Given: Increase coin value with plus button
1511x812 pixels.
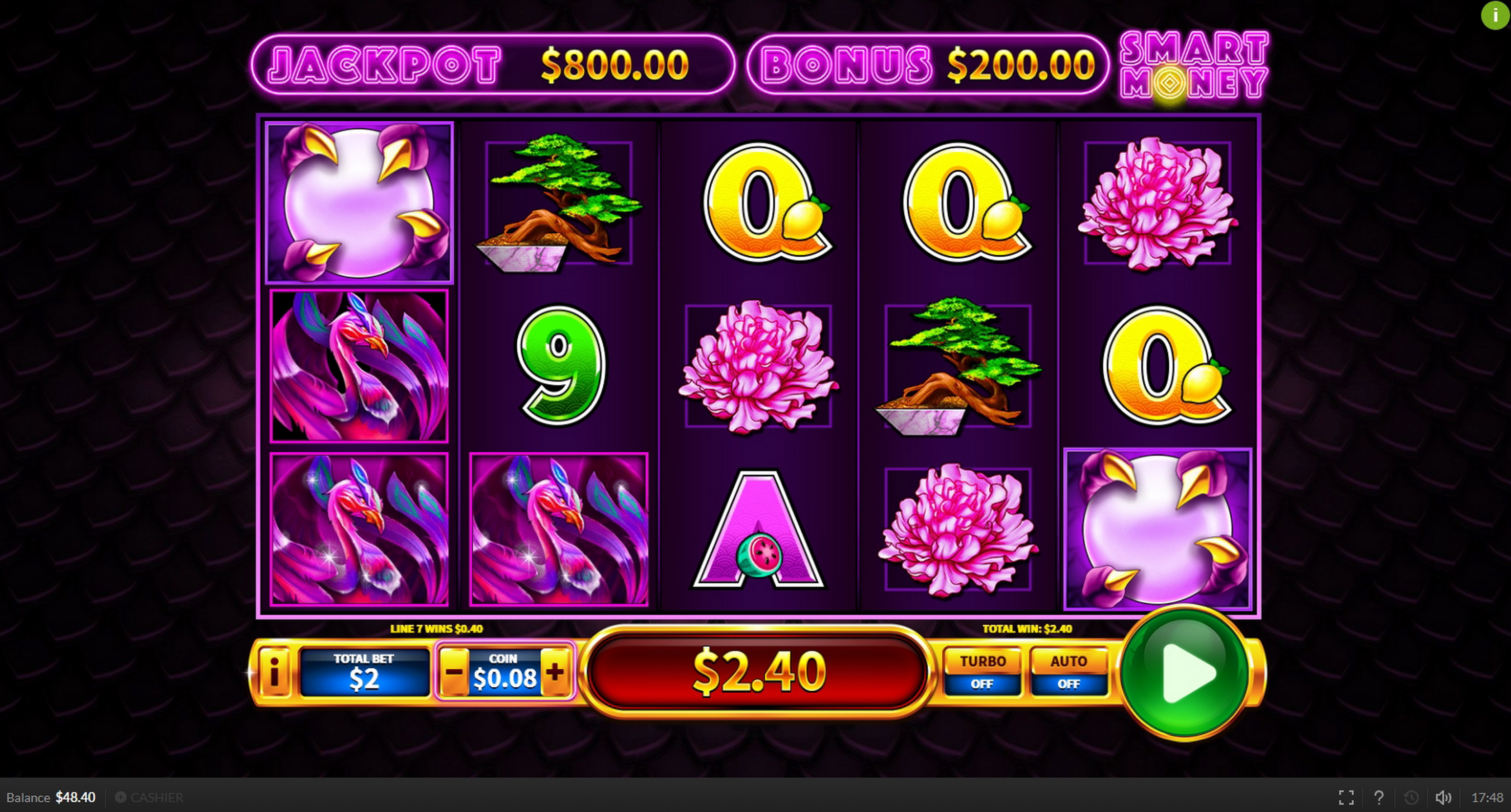Looking at the screenshot, I should pyautogui.click(x=554, y=672).
